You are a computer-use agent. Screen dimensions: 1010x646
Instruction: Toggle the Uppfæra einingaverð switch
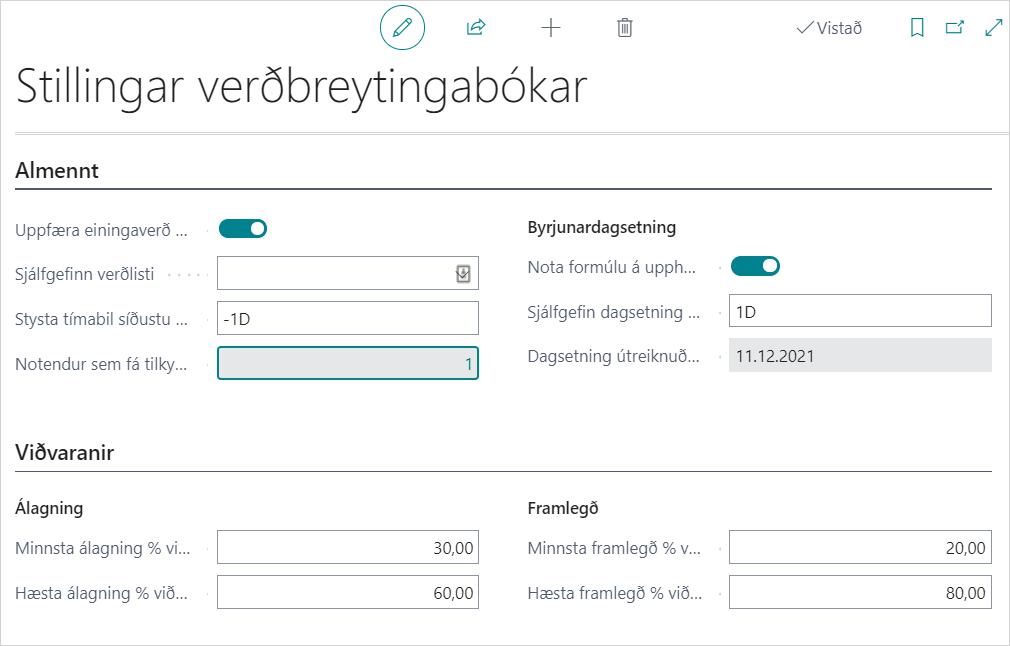click(x=243, y=229)
